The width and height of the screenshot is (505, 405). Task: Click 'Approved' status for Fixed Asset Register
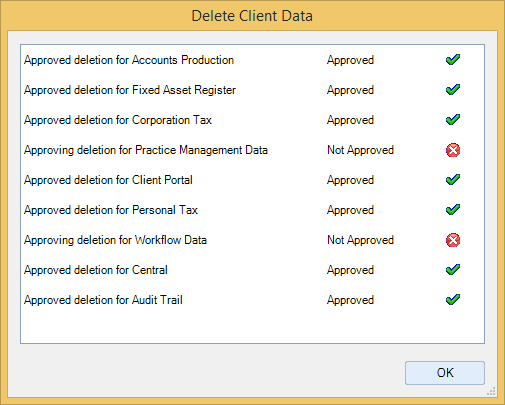pos(350,90)
